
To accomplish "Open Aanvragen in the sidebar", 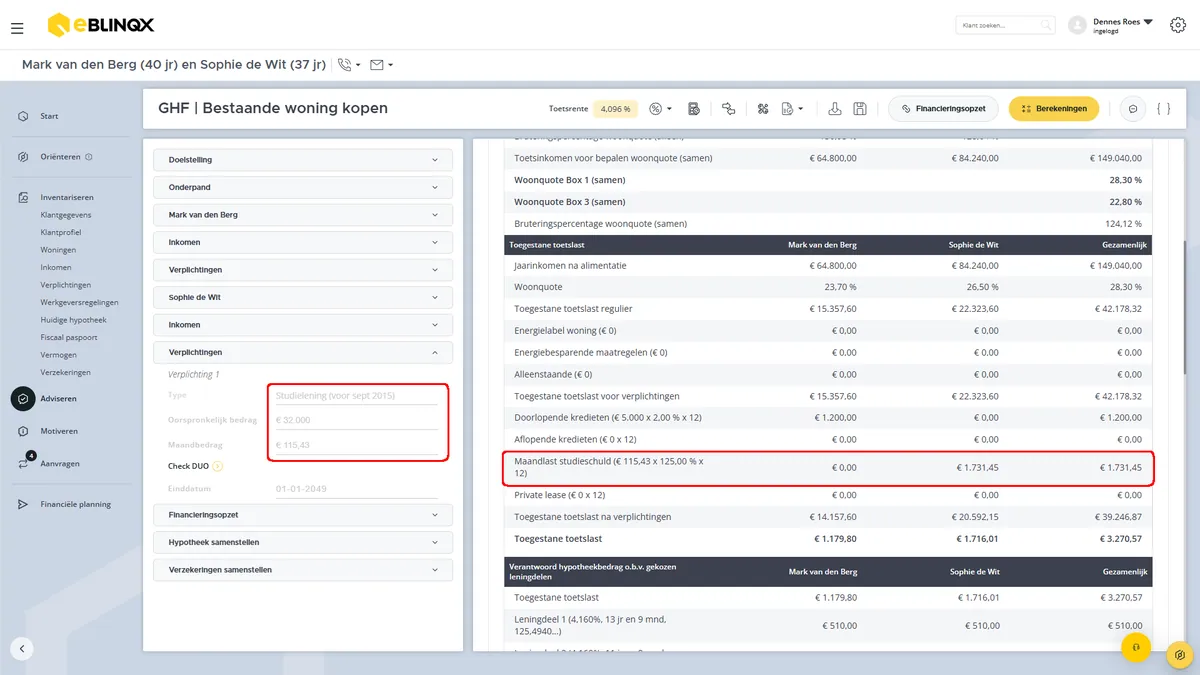I will click(60, 463).
